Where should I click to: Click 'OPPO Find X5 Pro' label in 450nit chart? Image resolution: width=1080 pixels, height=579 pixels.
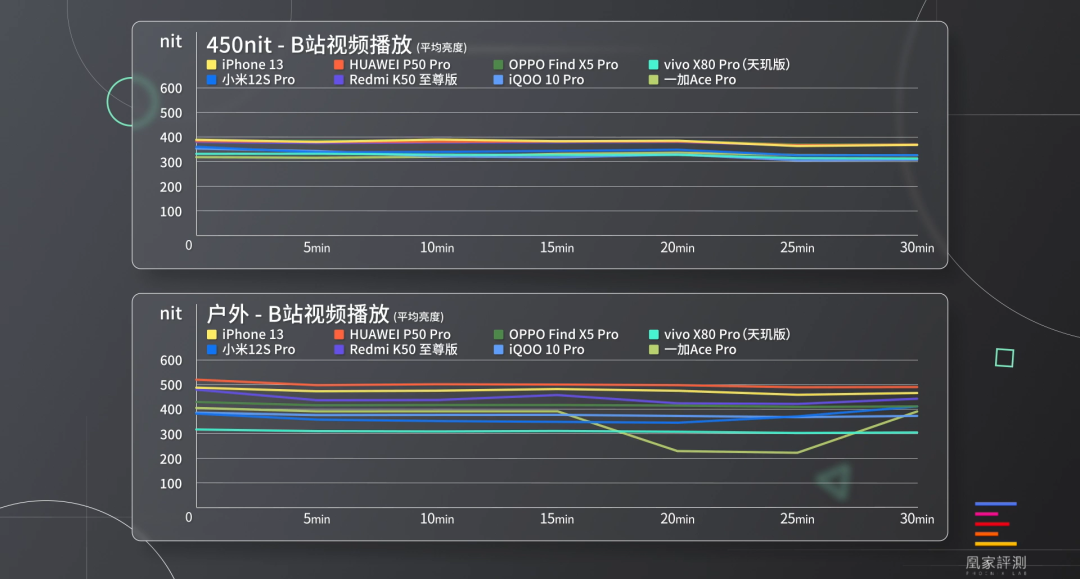click(563, 65)
